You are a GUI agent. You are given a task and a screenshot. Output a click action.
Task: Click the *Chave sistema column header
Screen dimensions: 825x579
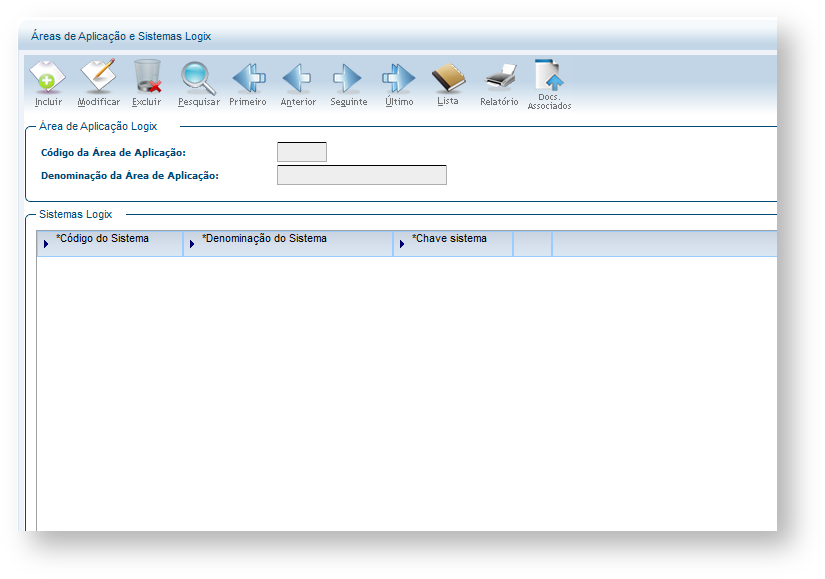[x=454, y=243]
